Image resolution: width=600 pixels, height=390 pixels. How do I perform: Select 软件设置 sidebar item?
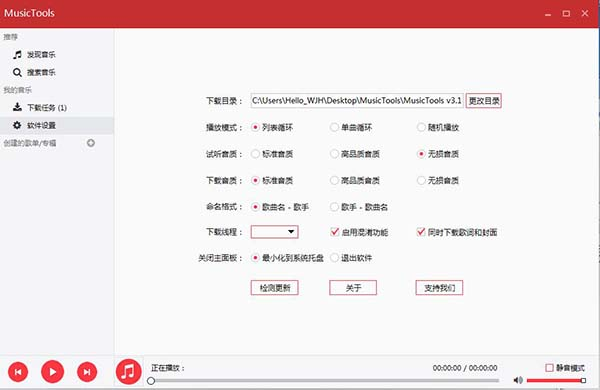click(57, 125)
